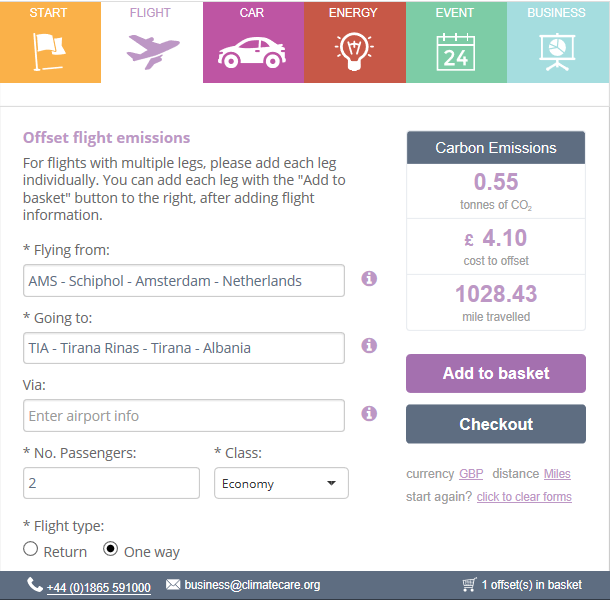Select the Flight airplane icon
613x600 pixels.
coord(153,51)
